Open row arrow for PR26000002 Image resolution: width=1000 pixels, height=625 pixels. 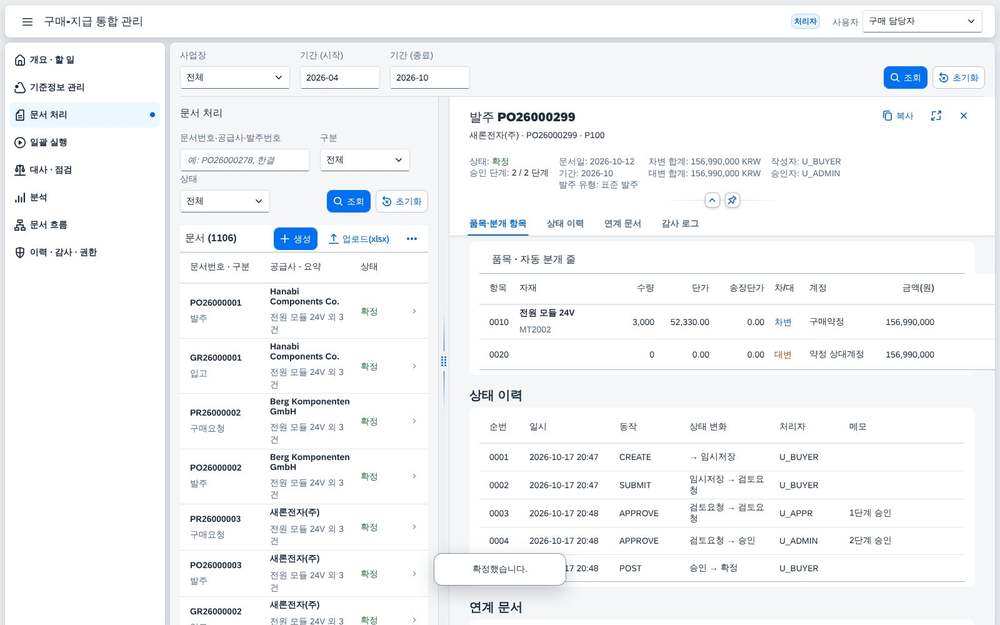415,421
